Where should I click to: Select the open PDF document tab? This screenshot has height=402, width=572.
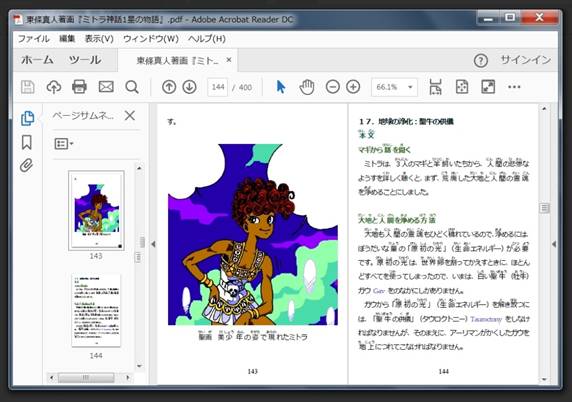point(178,61)
